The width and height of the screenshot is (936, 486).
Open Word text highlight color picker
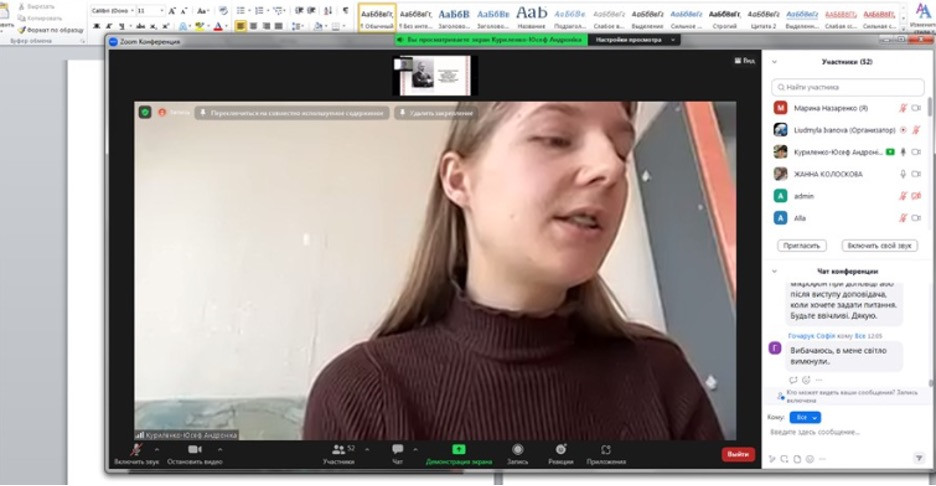(x=200, y=26)
